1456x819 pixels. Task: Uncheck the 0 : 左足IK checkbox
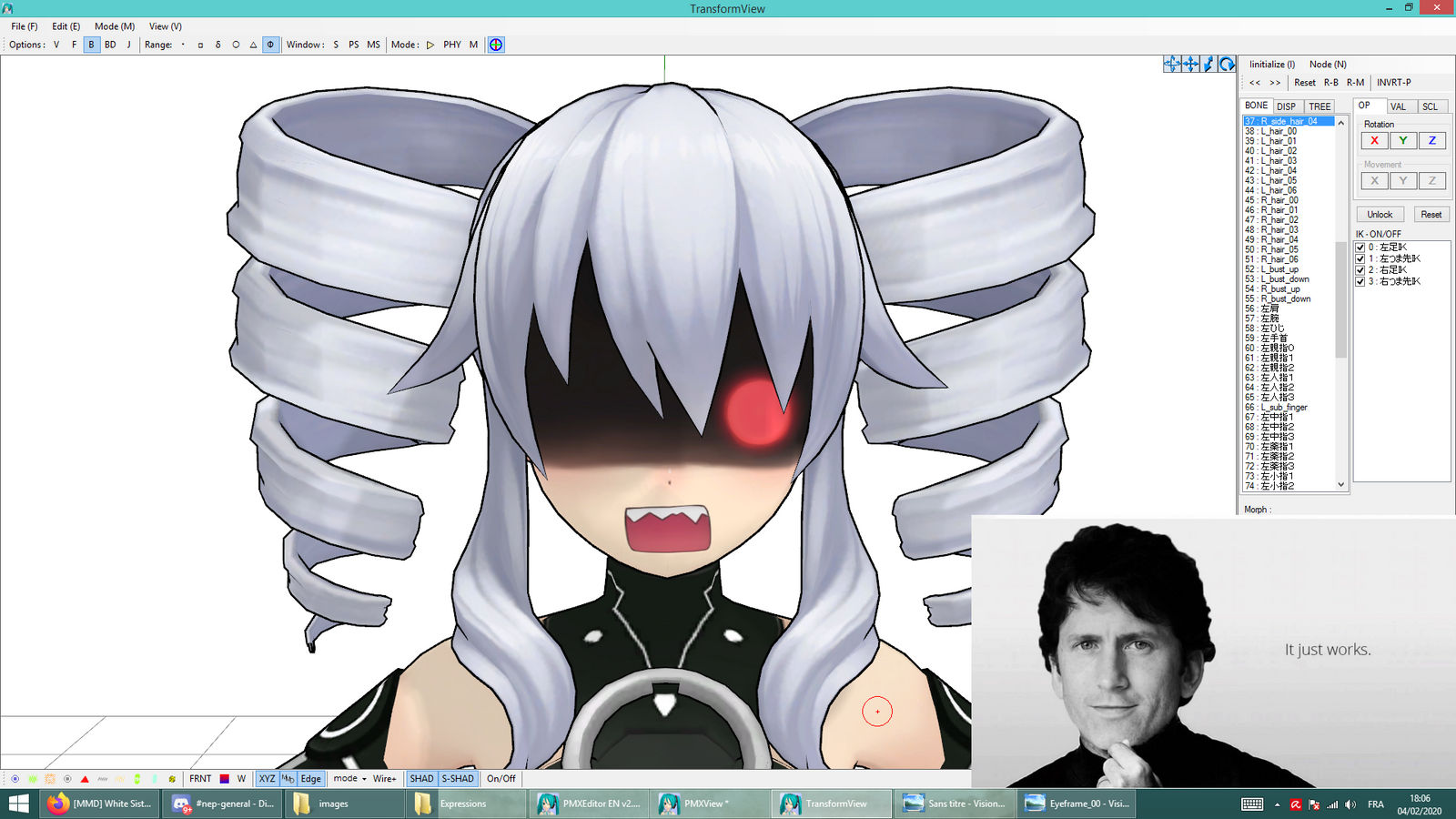(x=1360, y=248)
